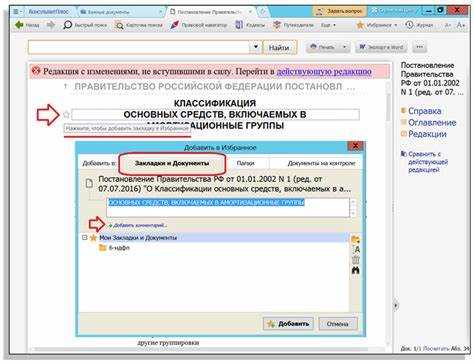This screenshot has width=474, height=364.
Task: Click the rename A icon in the dialog
Action: pos(356,250)
